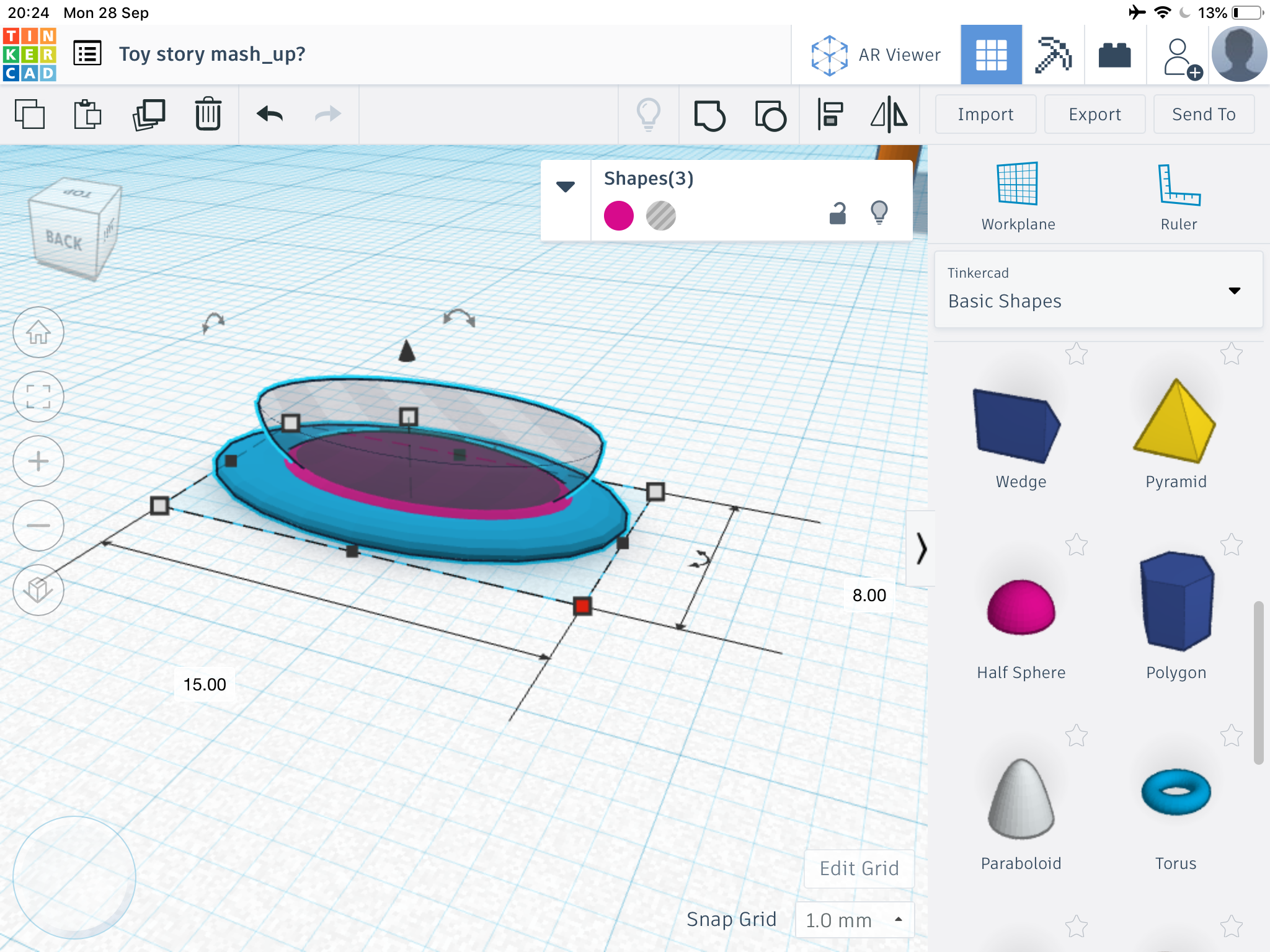Pick the striped Hole swatch
The height and width of the screenshot is (952, 1270).
coord(661,216)
